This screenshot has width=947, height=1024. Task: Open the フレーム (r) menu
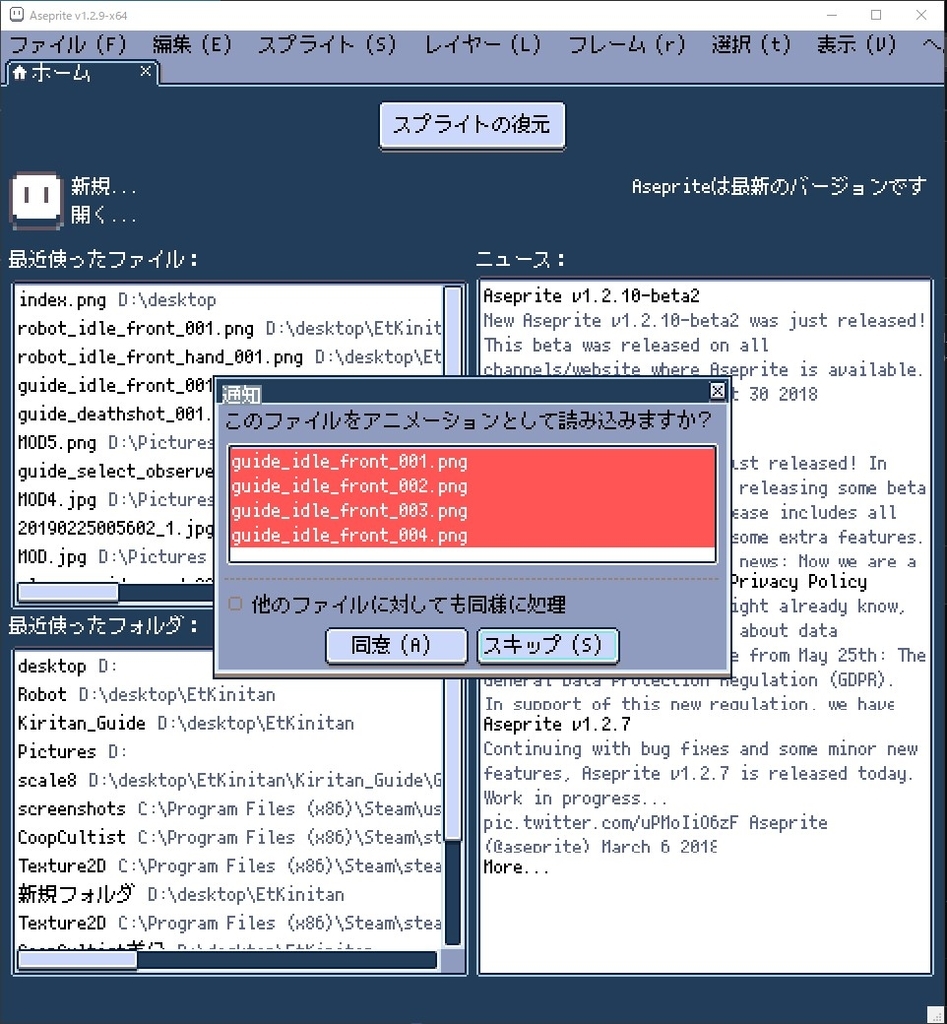pyautogui.click(x=626, y=45)
